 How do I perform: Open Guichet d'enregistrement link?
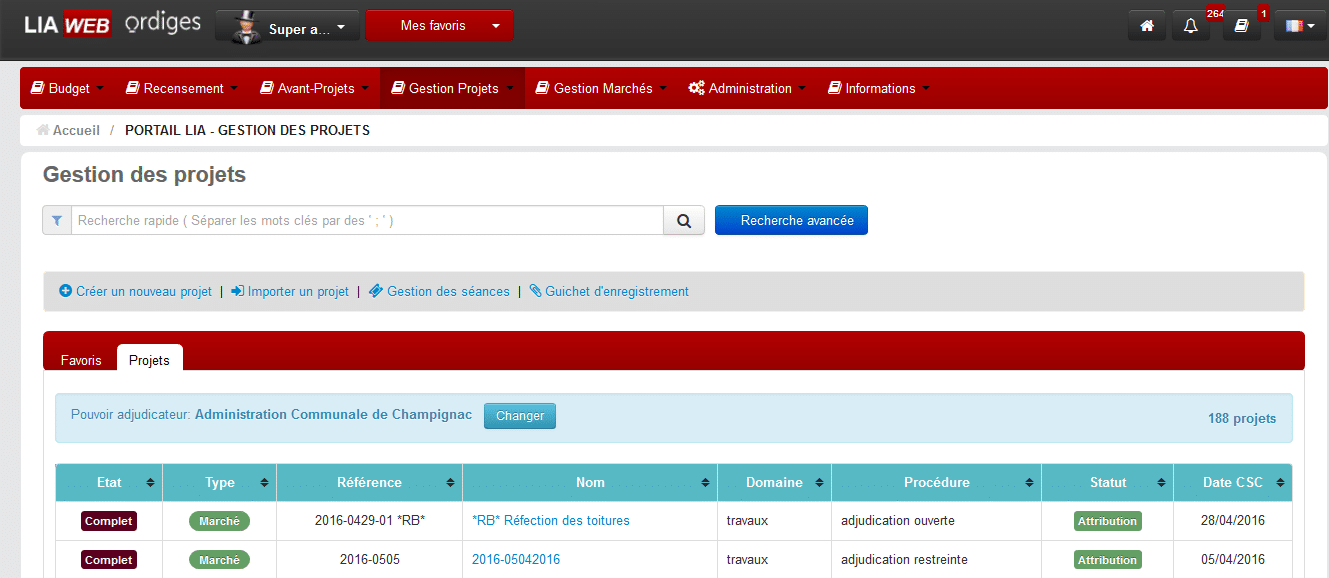pos(609,292)
